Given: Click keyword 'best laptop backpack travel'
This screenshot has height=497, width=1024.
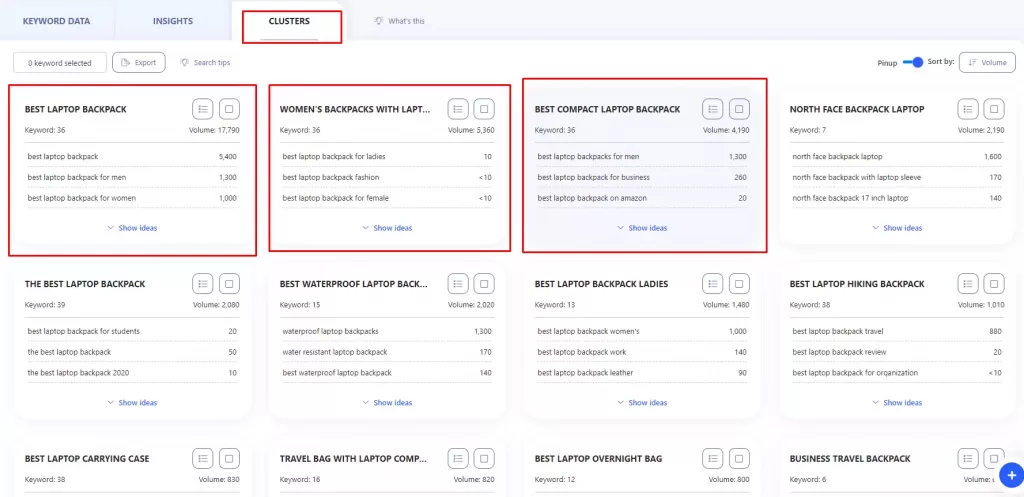Looking at the screenshot, I should [x=838, y=331].
